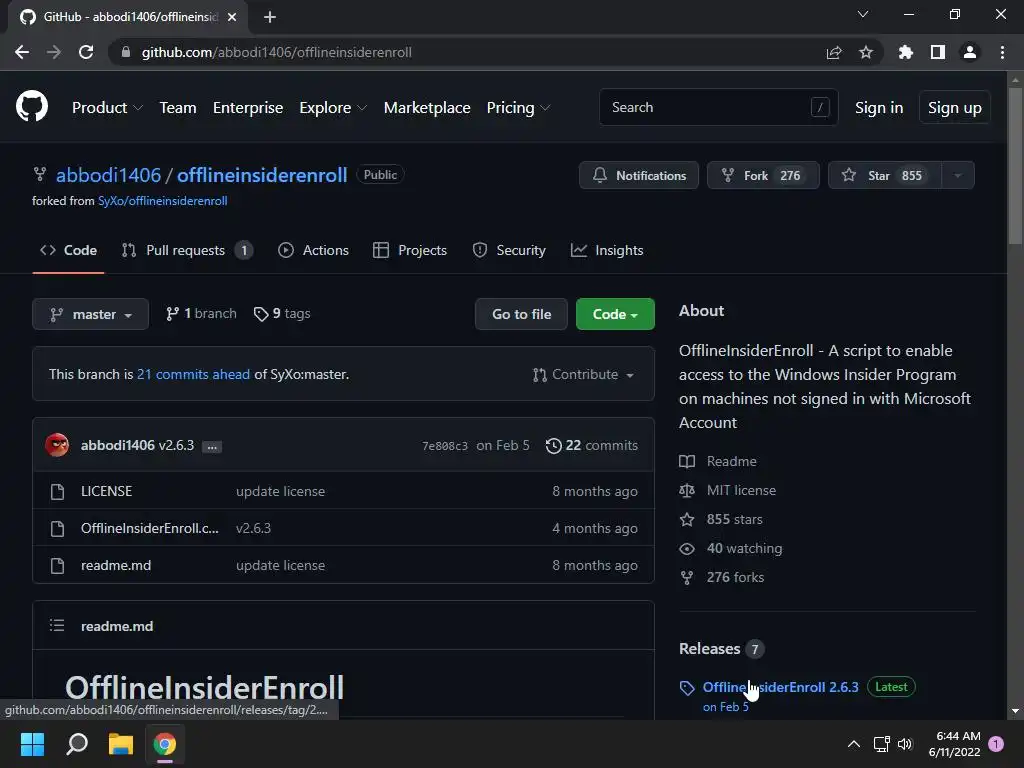1024x768 pixels.
Task: Bookmark this page with the star icon
Action: [x=866, y=52]
